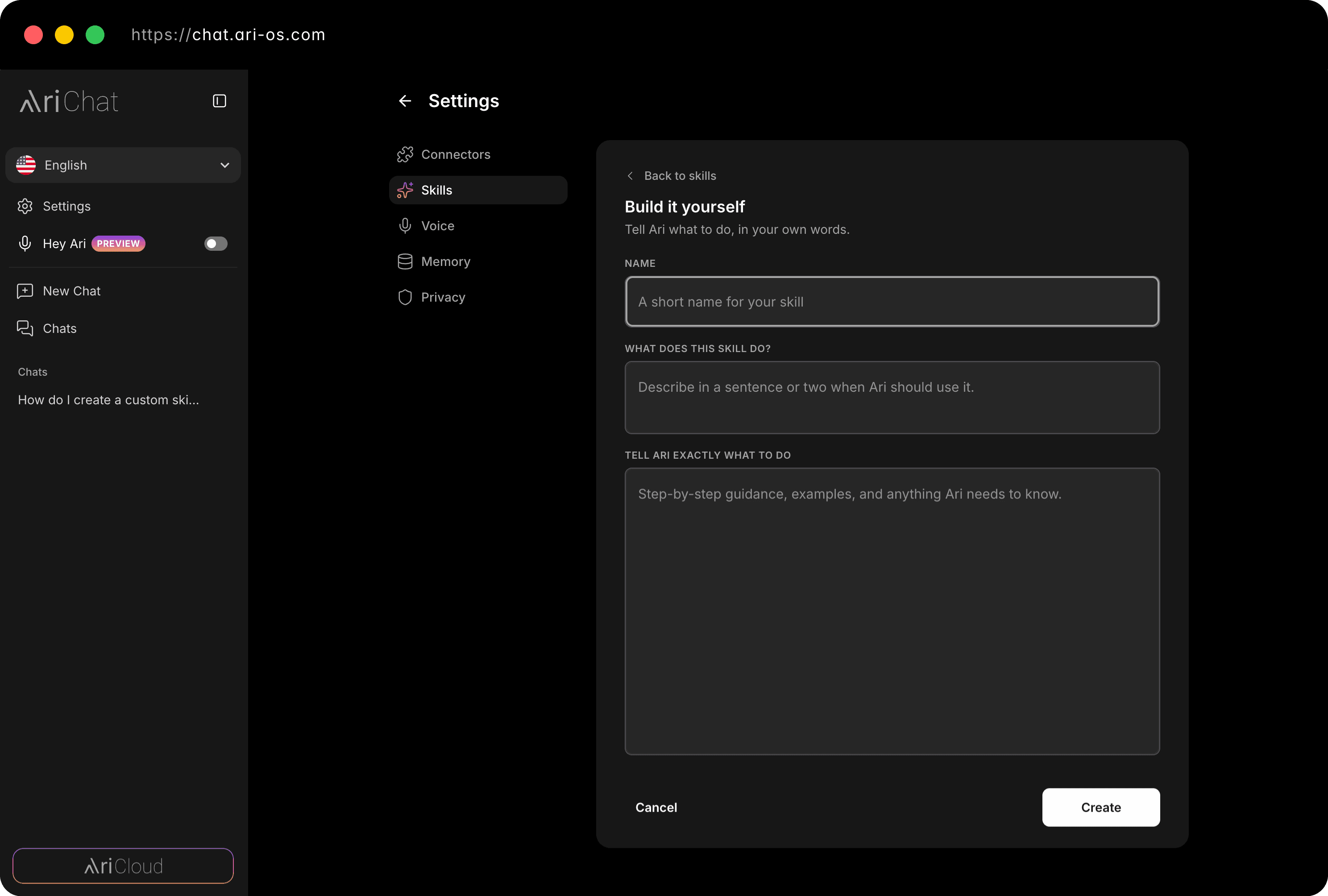Open the AriCloud button
Screen dimensions: 1328x896
click(x=123, y=866)
